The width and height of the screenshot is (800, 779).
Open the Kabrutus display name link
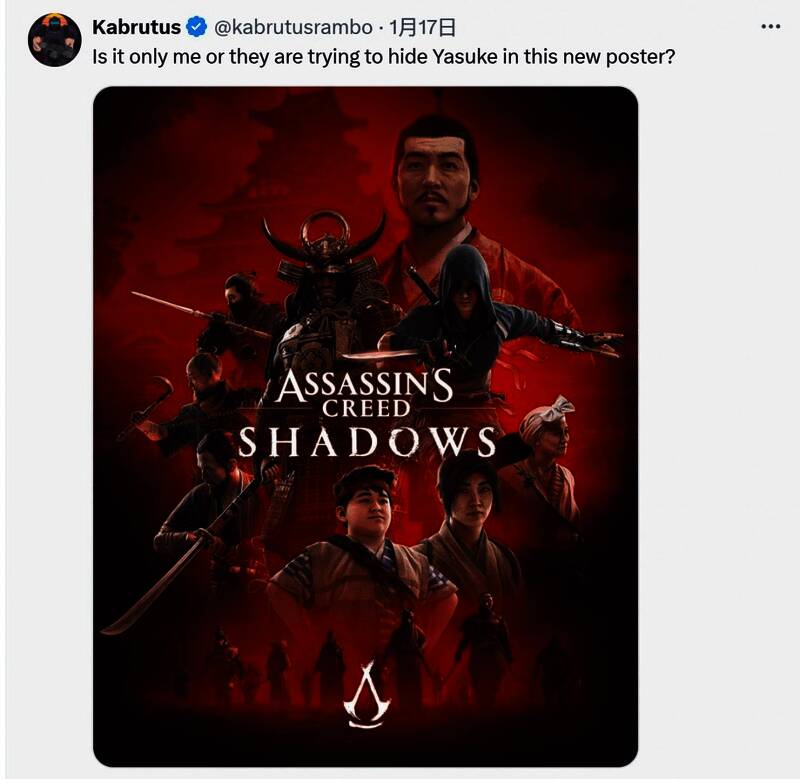[x=136, y=27]
